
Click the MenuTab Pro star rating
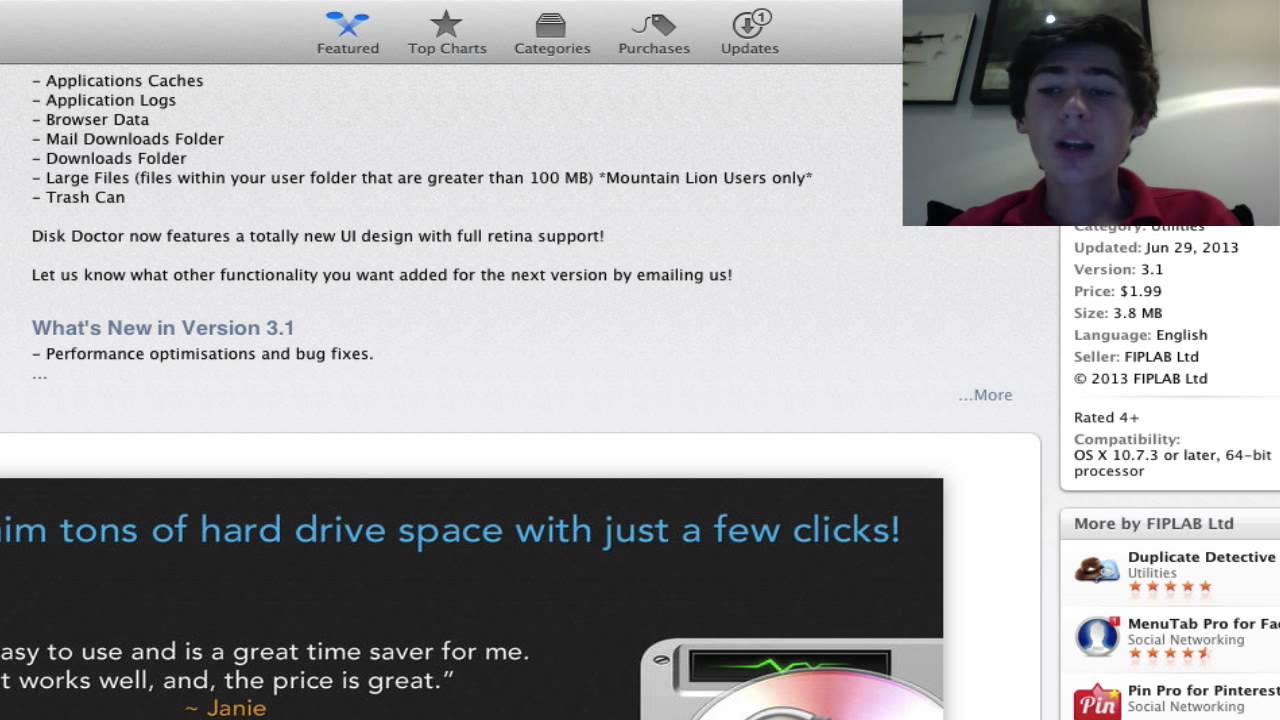pos(1170,654)
